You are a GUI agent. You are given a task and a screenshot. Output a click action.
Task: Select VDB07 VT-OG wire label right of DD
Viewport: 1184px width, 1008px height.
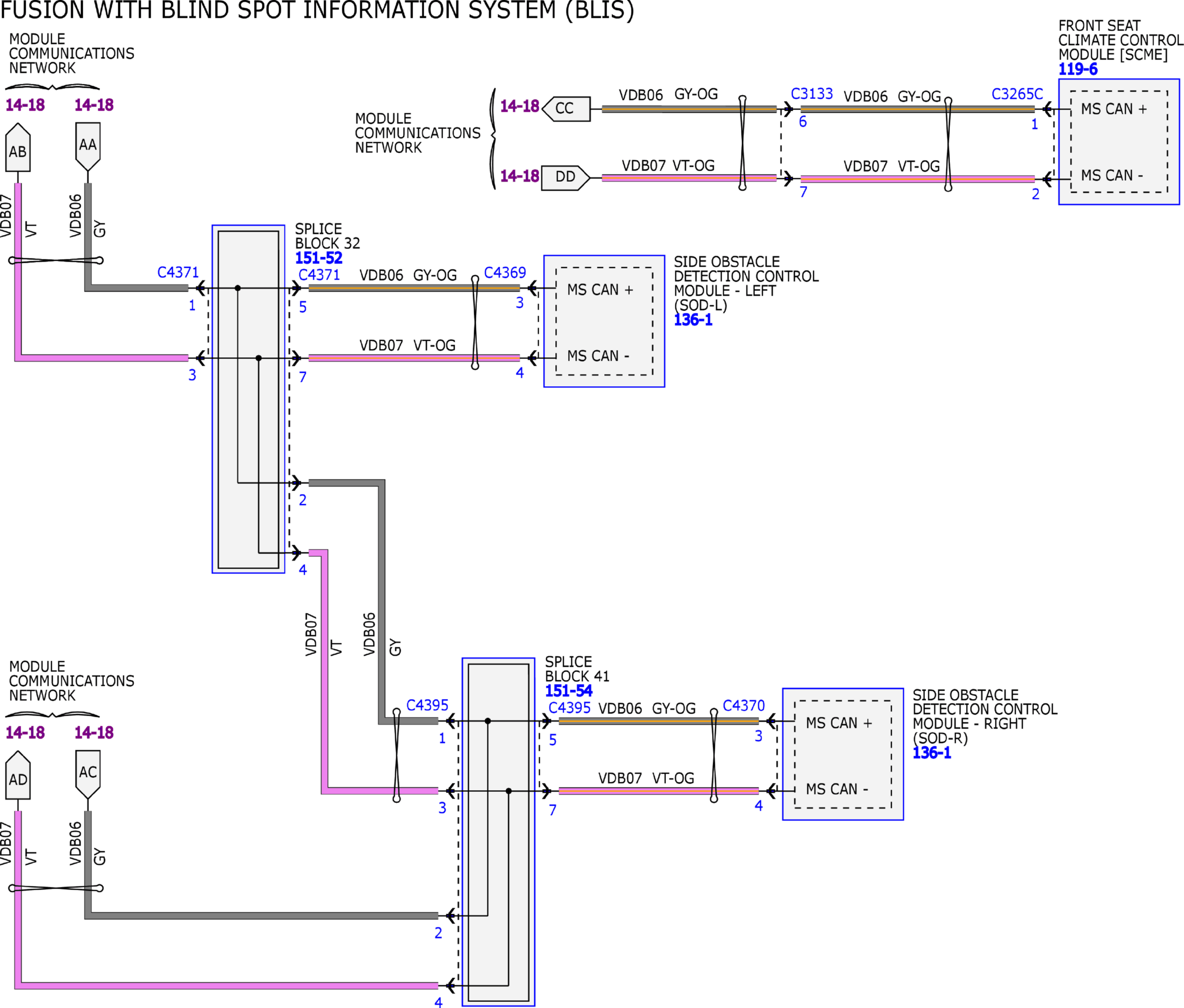[x=668, y=166]
